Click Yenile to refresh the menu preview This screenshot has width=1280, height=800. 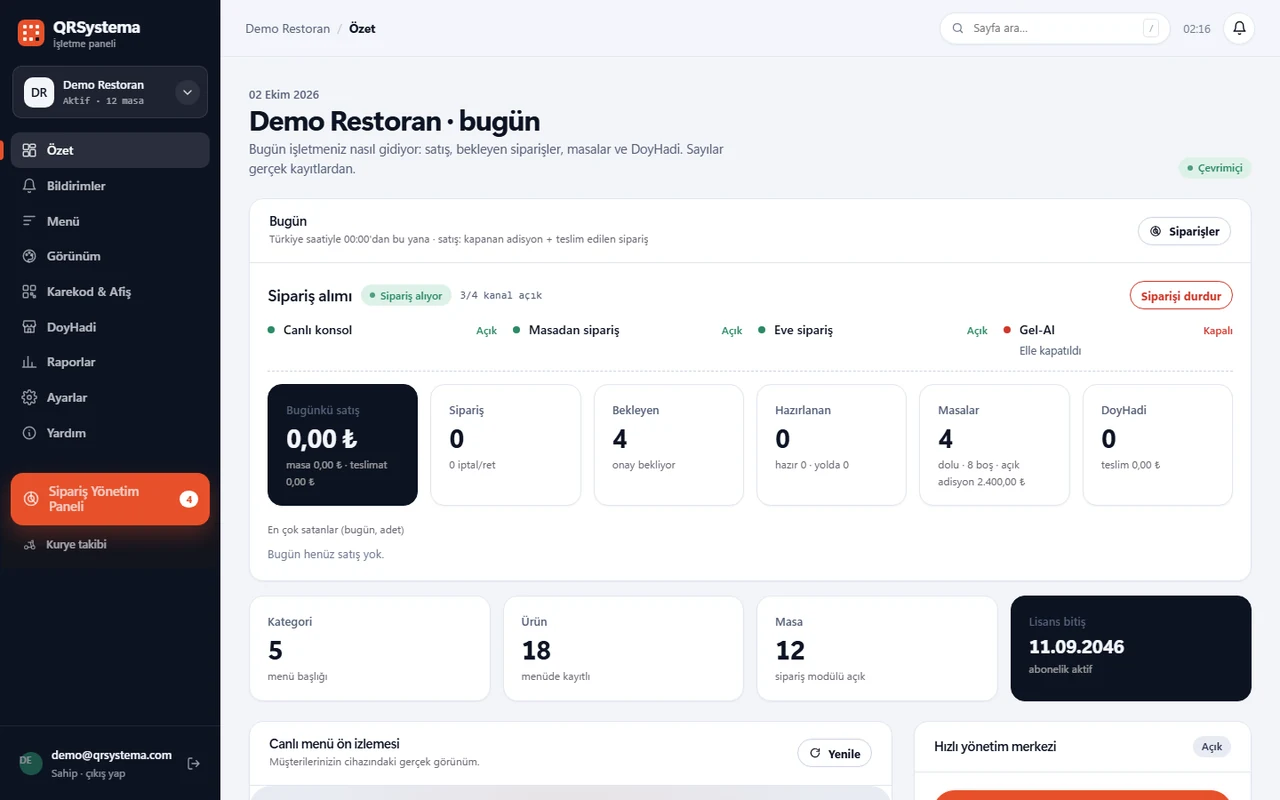point(834,754)
